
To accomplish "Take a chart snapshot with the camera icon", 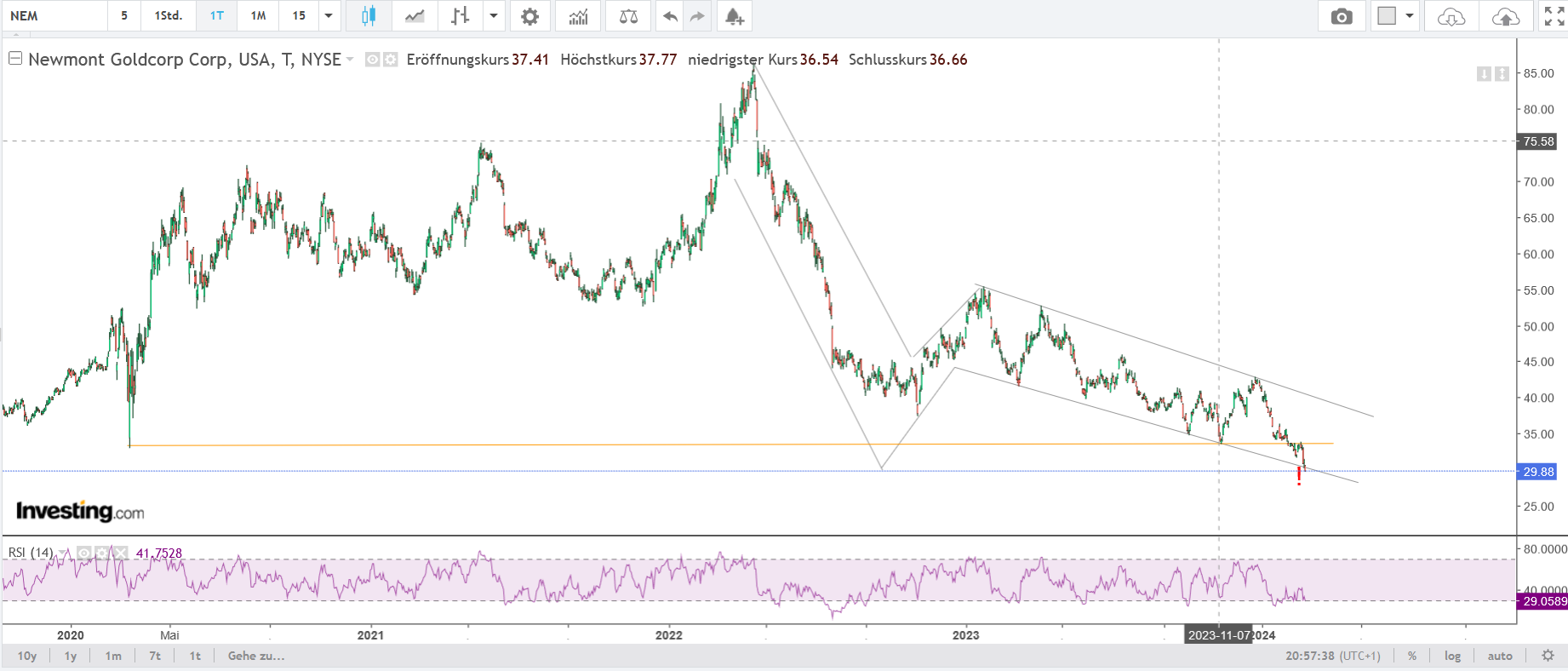I will pos(1342,16).
